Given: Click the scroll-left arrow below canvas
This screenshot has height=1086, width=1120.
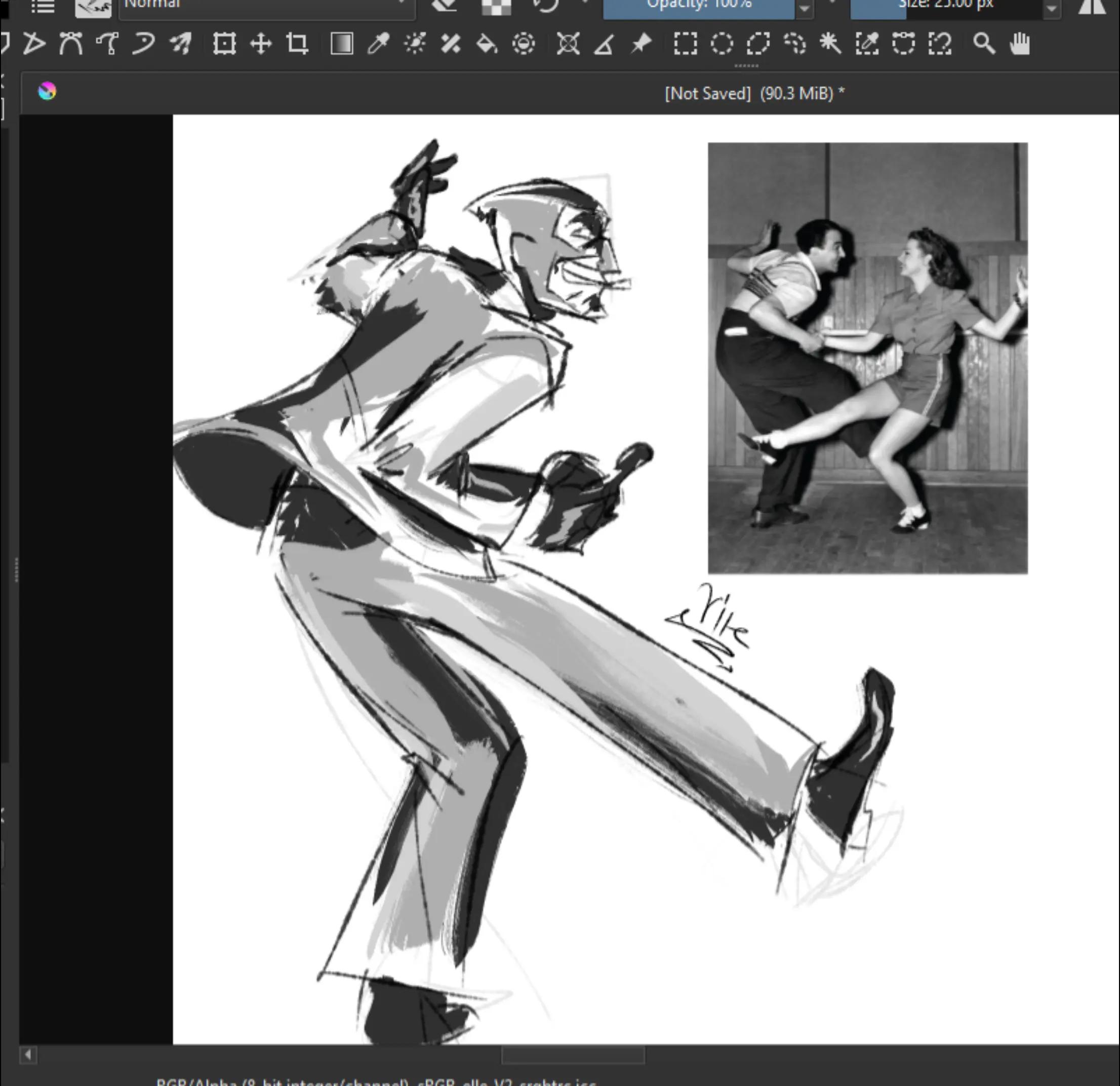Looking at the screenshot, I should tap(28, 1055).
